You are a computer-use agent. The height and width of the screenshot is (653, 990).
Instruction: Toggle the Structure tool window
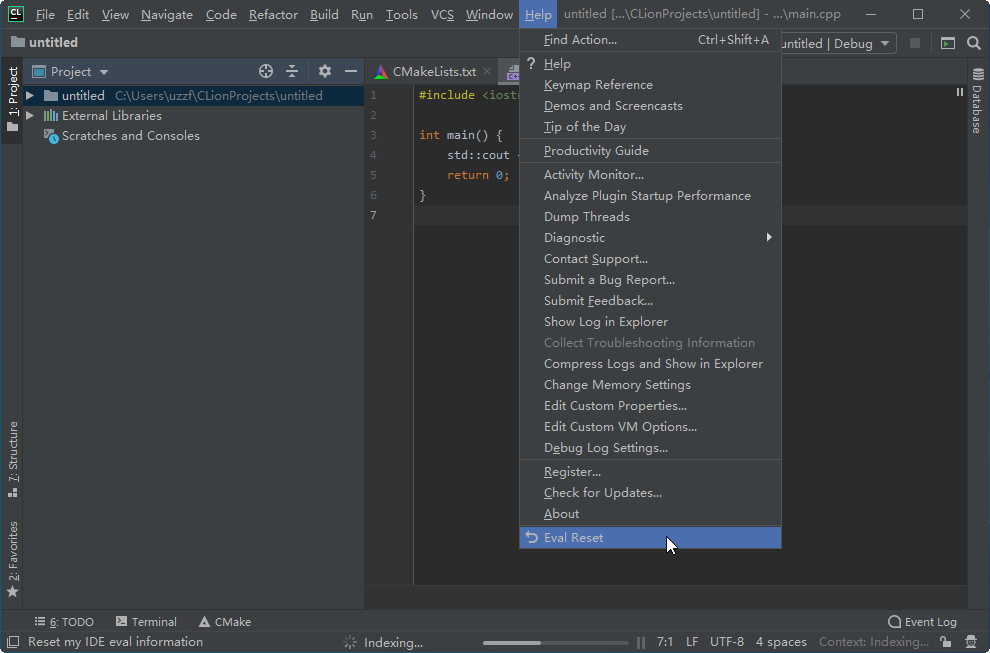13,458
